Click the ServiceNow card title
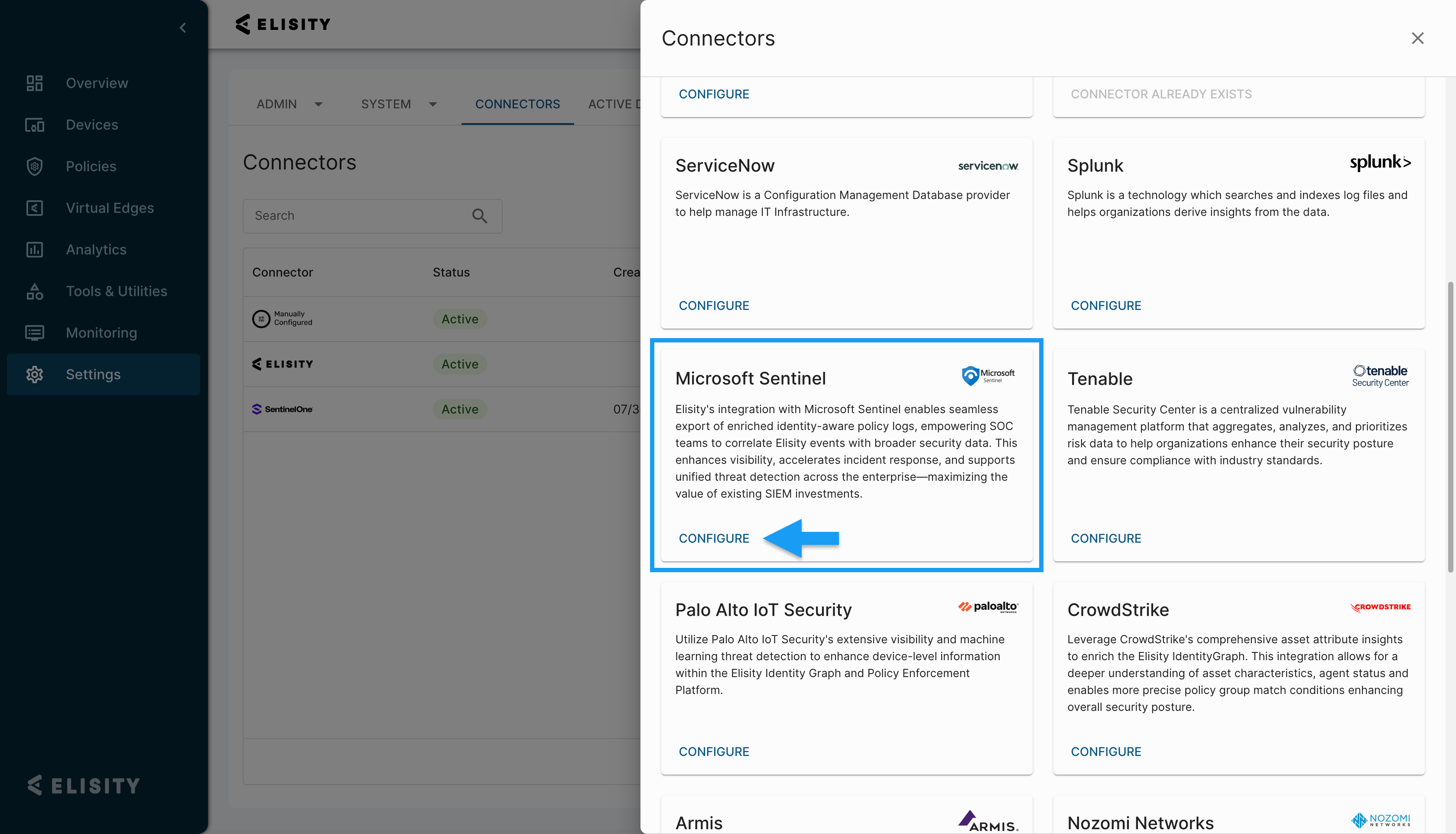1456x834 pixels. click(725, 166)
